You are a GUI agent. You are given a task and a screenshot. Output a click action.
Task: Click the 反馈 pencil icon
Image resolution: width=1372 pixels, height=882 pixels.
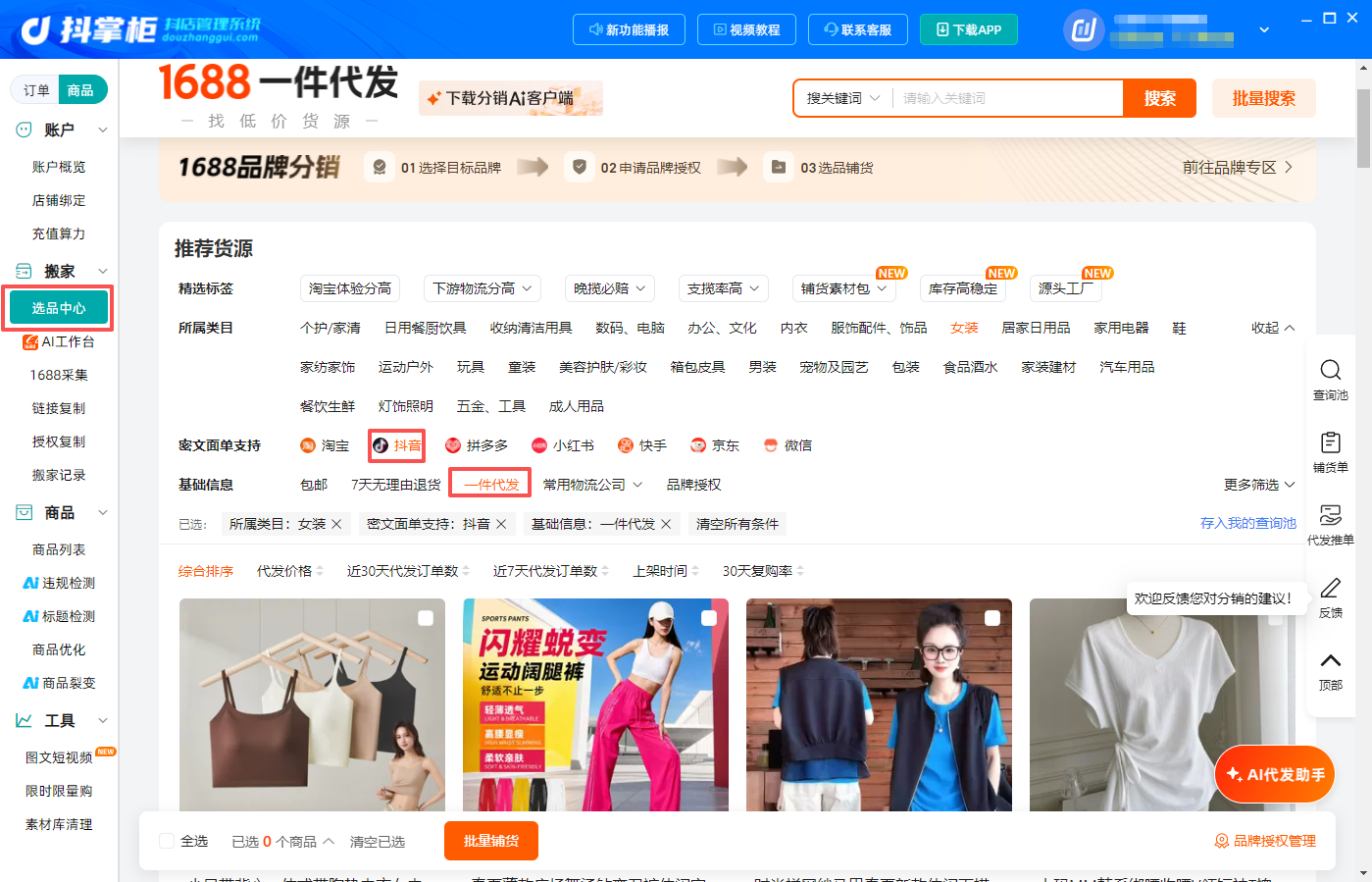click(x=1330, y=588)
